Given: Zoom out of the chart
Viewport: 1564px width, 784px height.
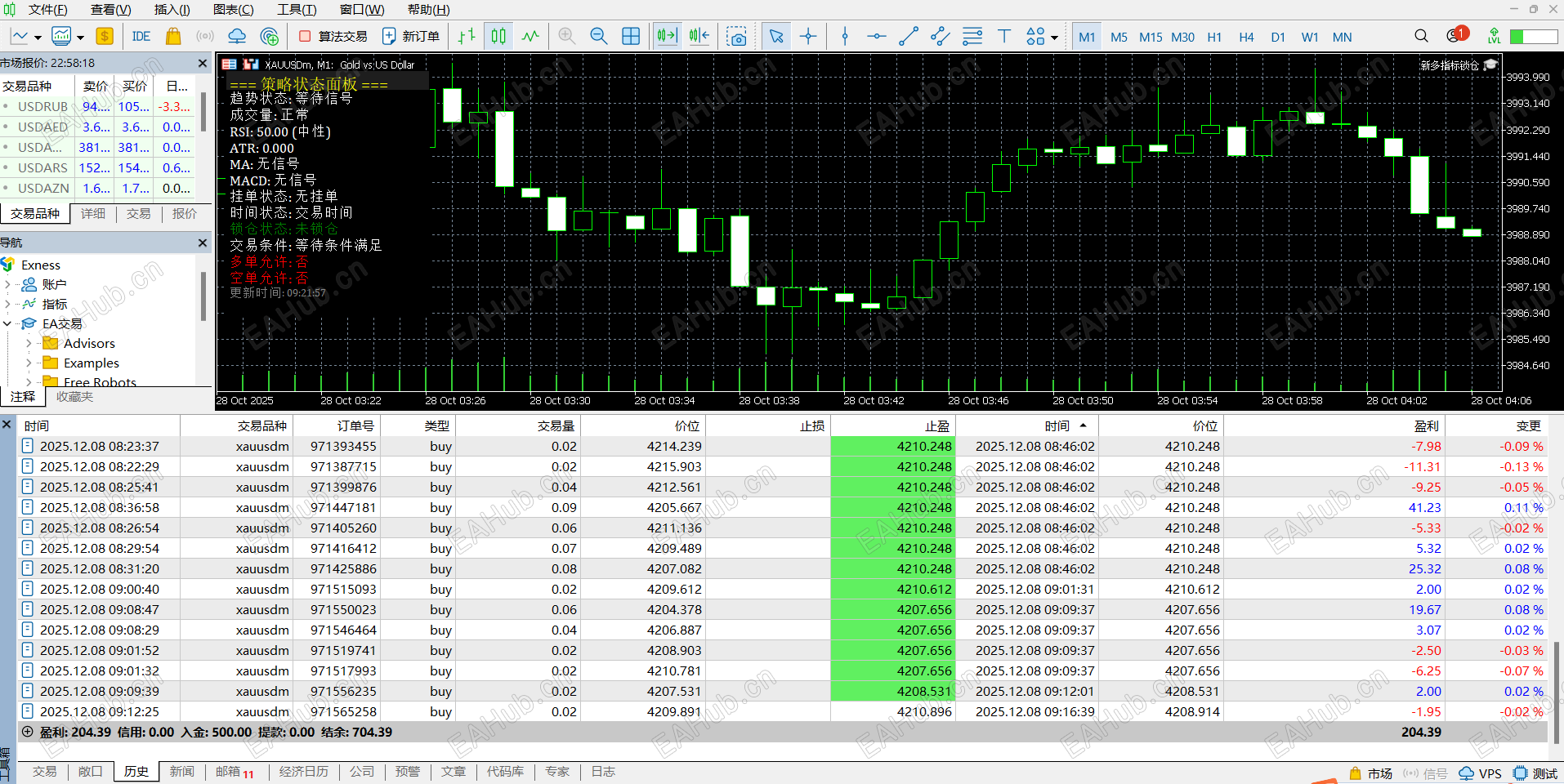Looking at the screenshot, I should coord(599,36).
